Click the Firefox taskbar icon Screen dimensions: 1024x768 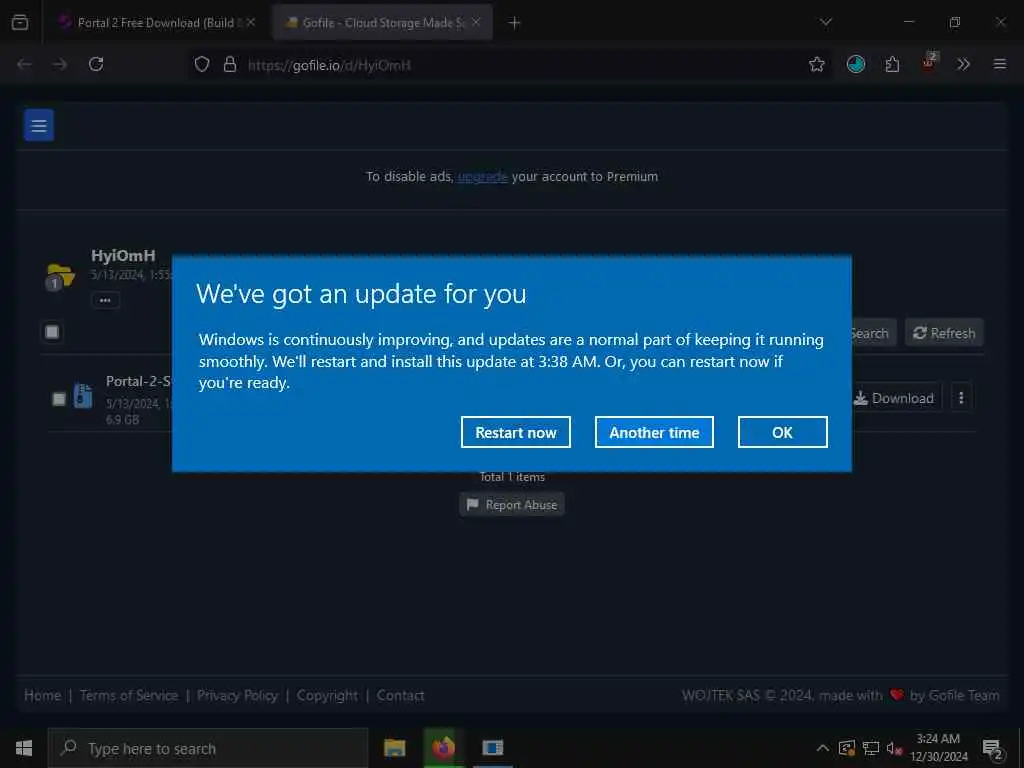pos(443,748)
